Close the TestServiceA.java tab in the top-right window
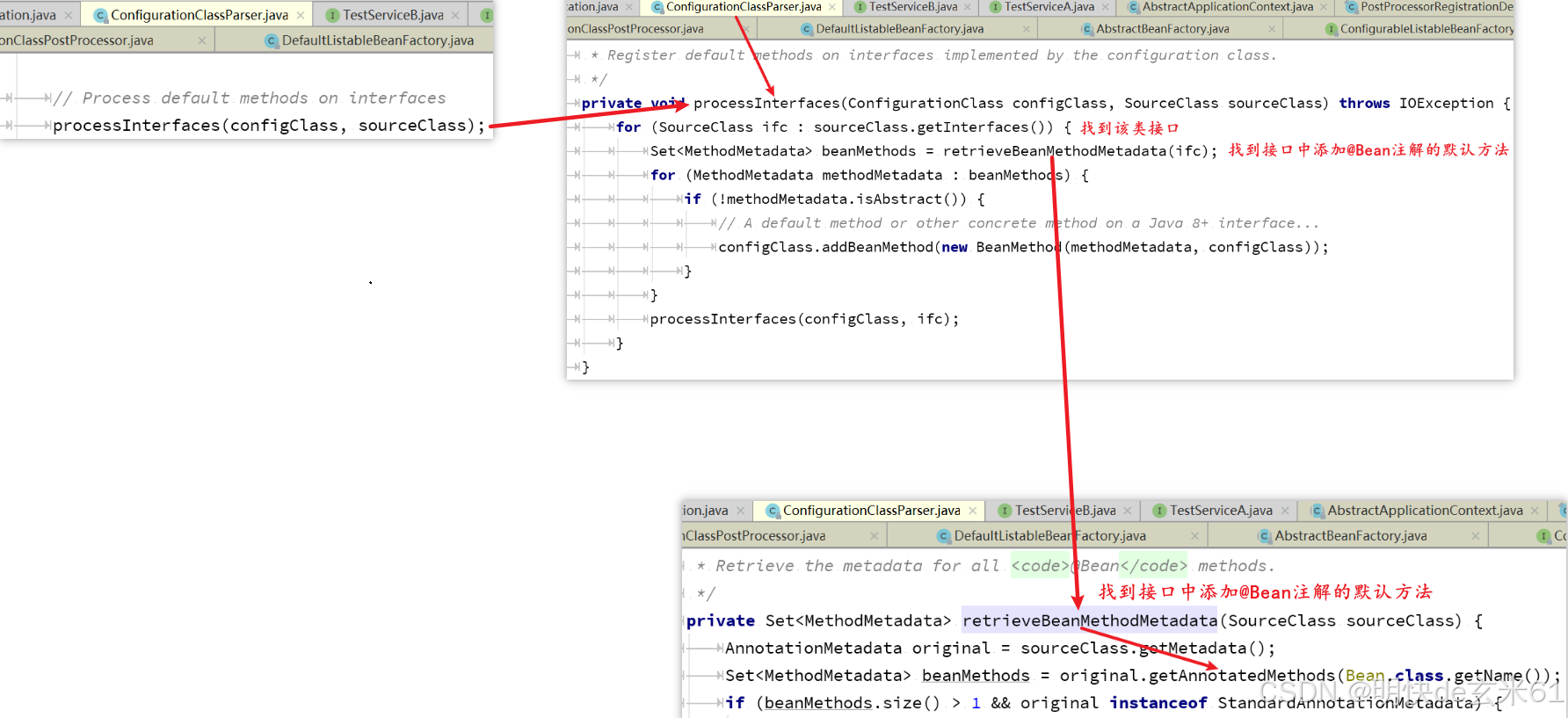1568x718 pixels. point(1105,7)
